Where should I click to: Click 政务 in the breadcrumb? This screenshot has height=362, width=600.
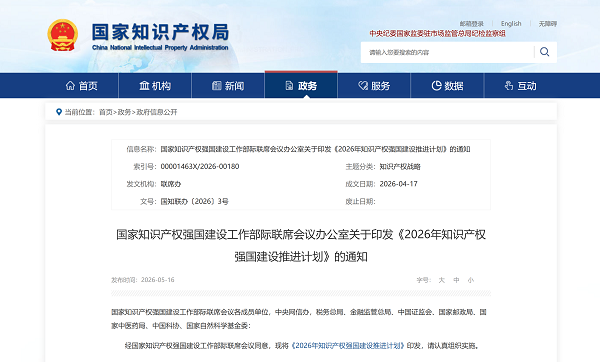tap(124, 112)
